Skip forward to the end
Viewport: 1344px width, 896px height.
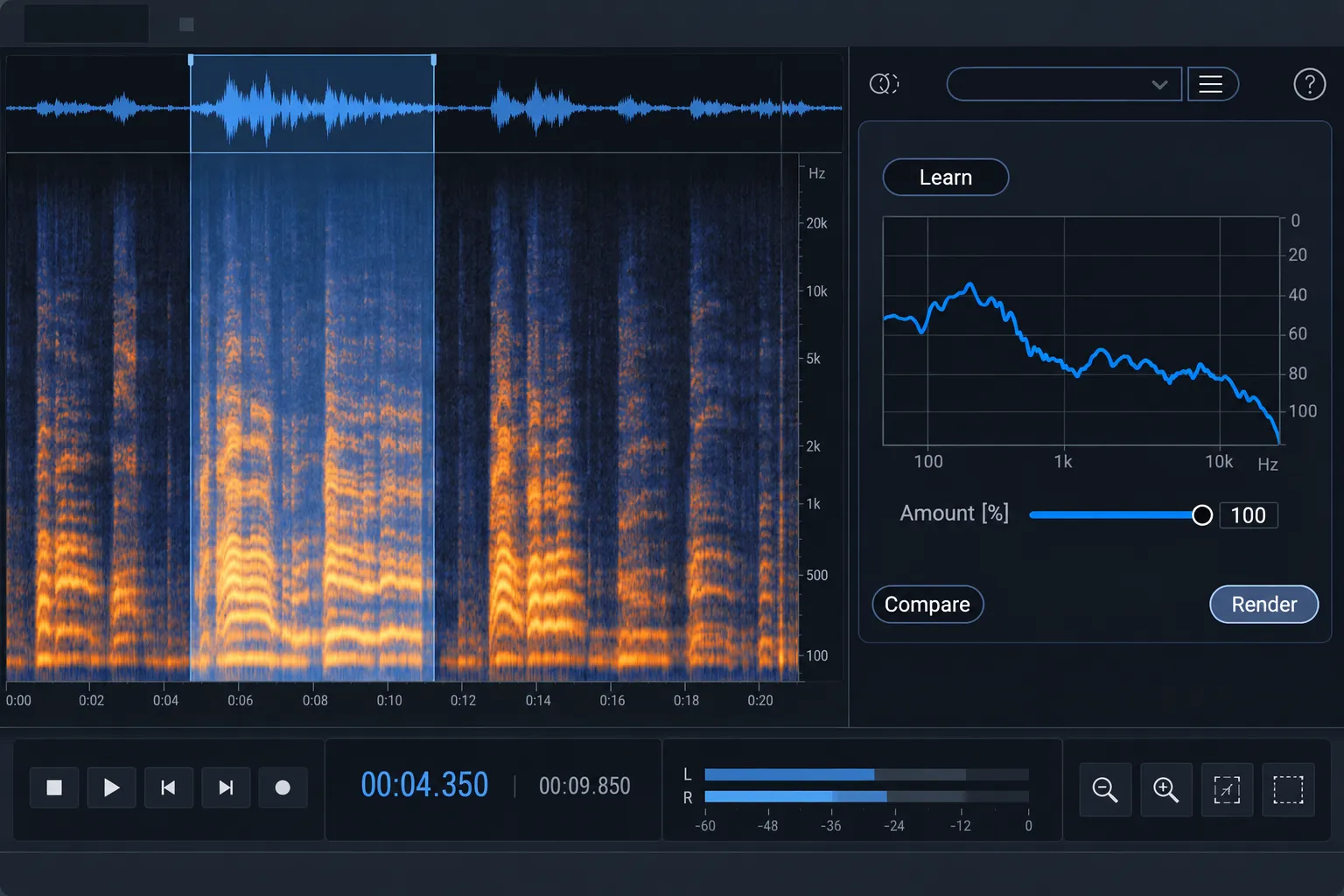[x=226, y=787]
